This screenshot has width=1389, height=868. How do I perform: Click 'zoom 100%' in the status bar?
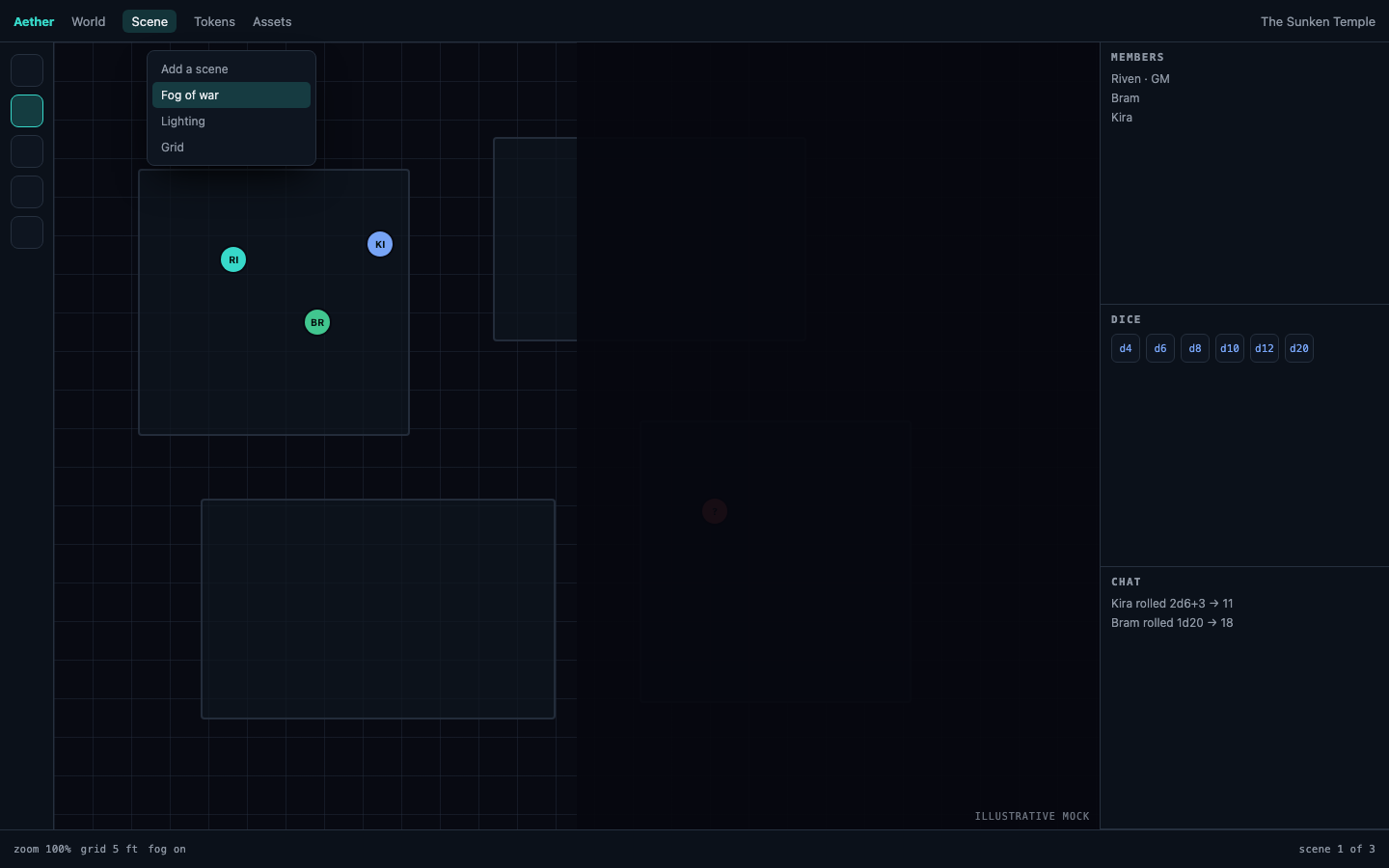(42, 849)
